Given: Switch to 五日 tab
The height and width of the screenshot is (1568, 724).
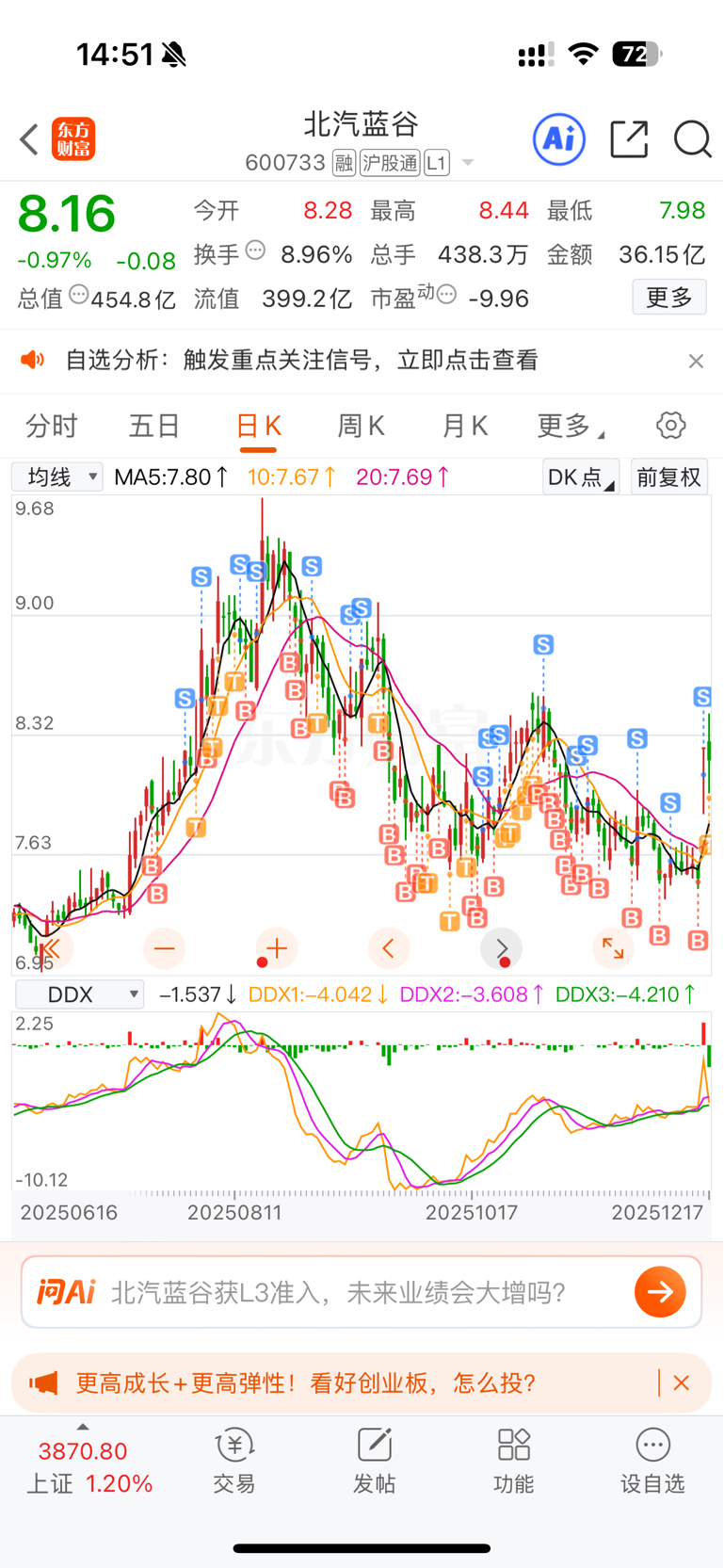Looking at the screenshot, I should (x=154, y=427).
